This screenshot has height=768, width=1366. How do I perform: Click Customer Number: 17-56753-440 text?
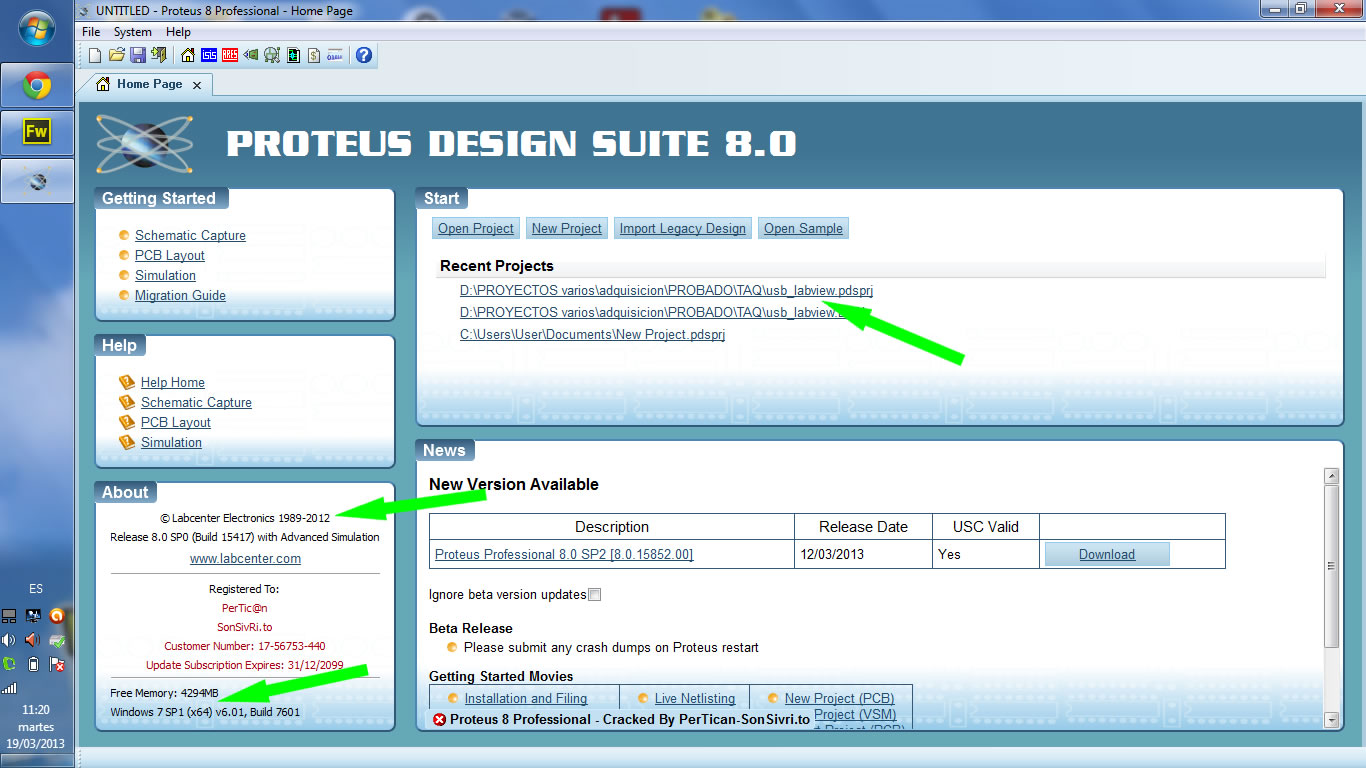[x=245, y=646]
